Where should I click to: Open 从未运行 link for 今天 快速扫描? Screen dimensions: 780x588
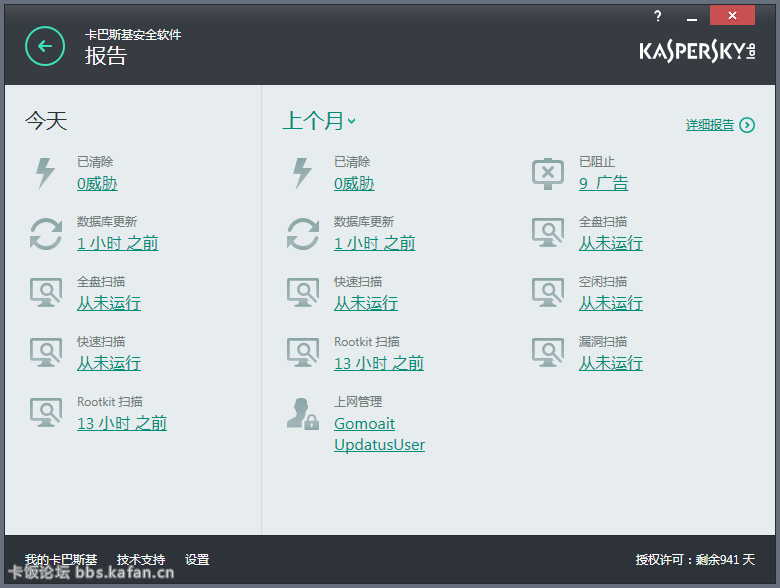click(x=109, y=363)
